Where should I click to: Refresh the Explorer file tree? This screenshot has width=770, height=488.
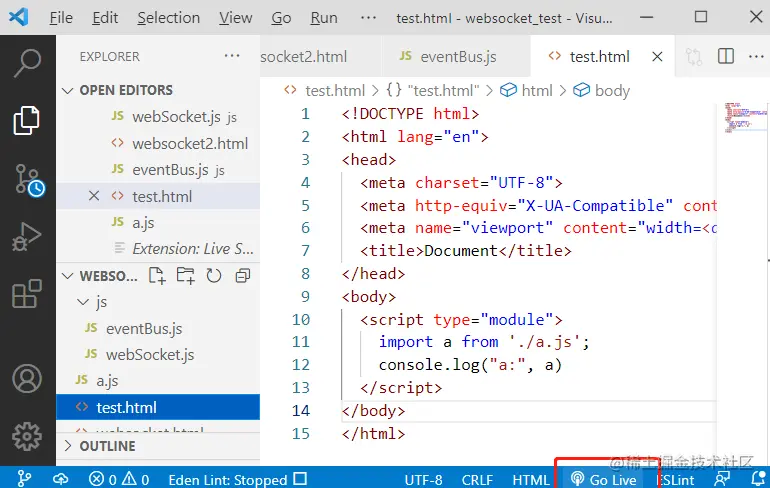tap(214, 275)
